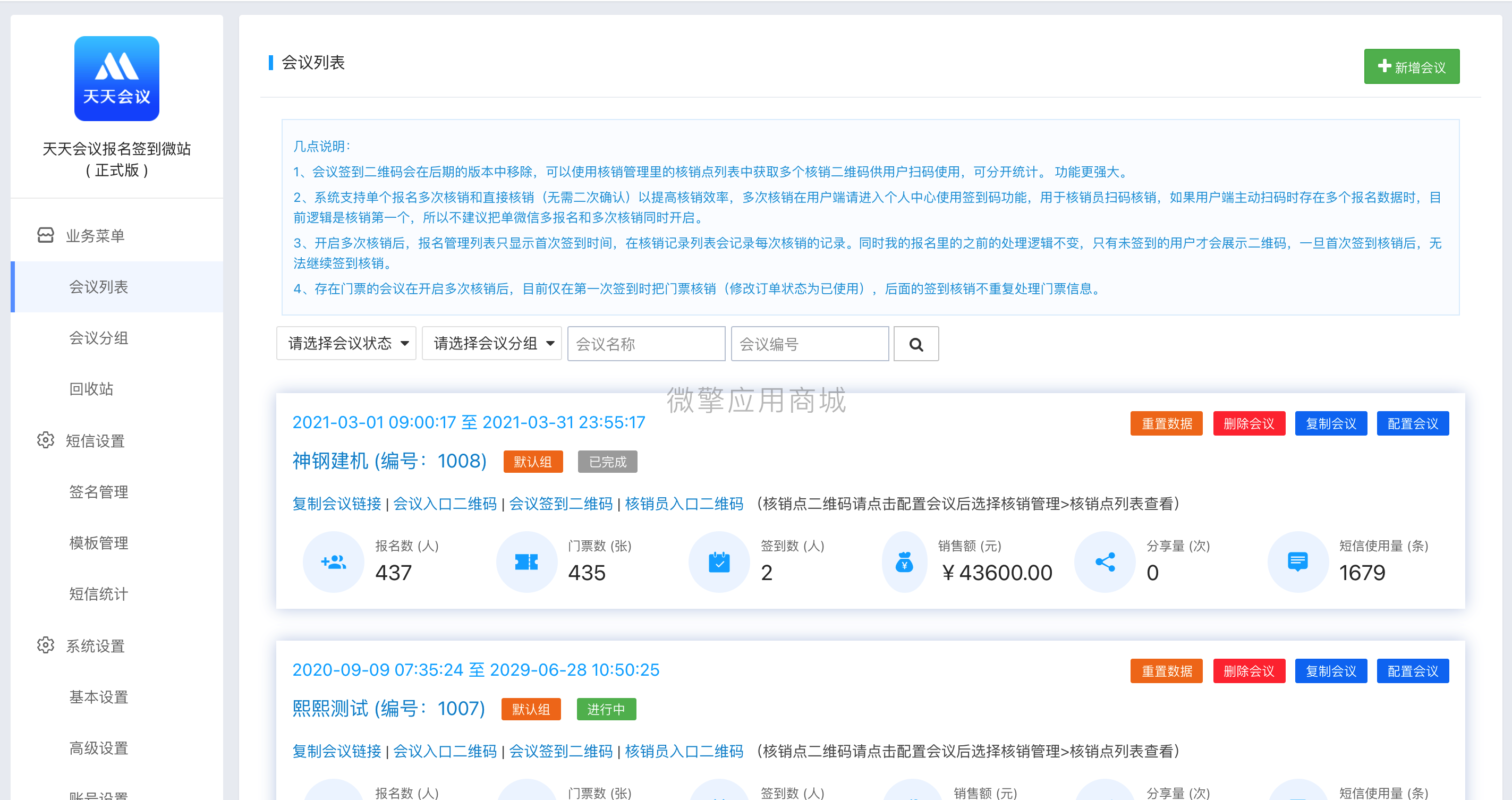
Task: Click the 已完成 status badge
Action: point(607,462)
